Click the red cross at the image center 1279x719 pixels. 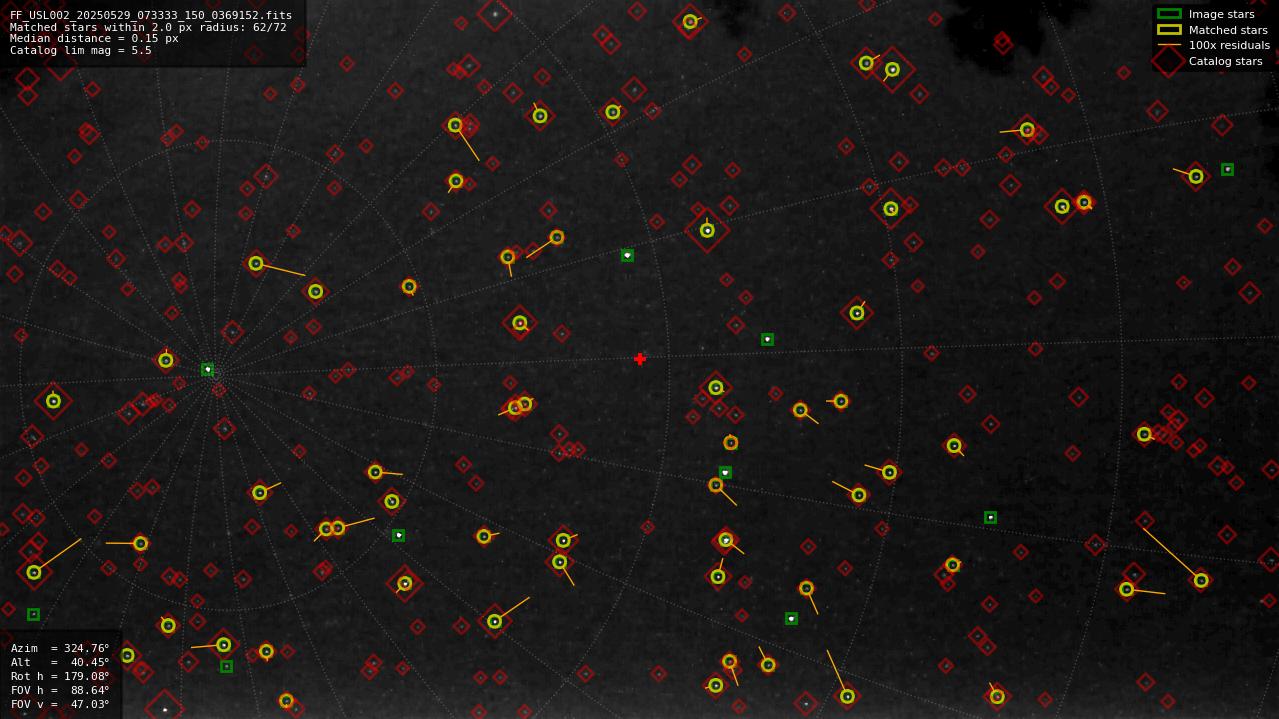coord(640,359)
